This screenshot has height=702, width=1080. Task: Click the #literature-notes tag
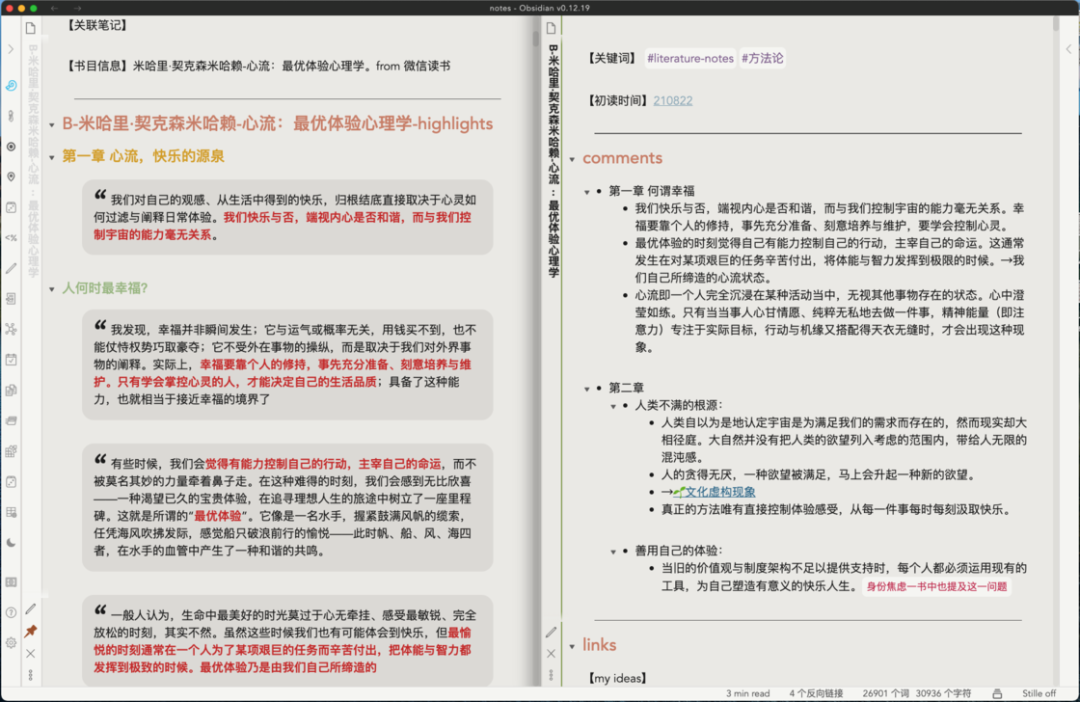[690, 59]
